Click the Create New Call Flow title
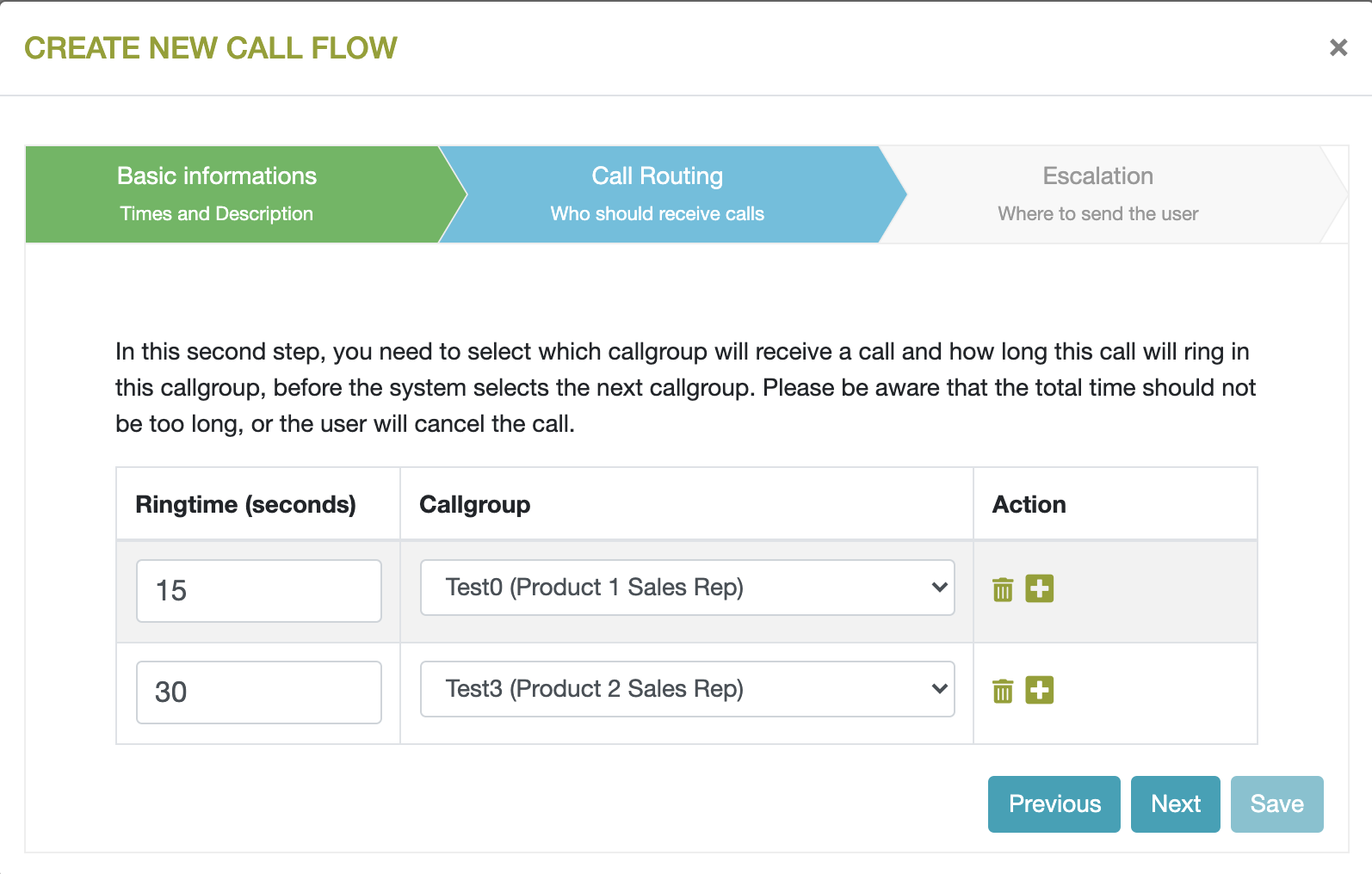 (x=211, y=48)
